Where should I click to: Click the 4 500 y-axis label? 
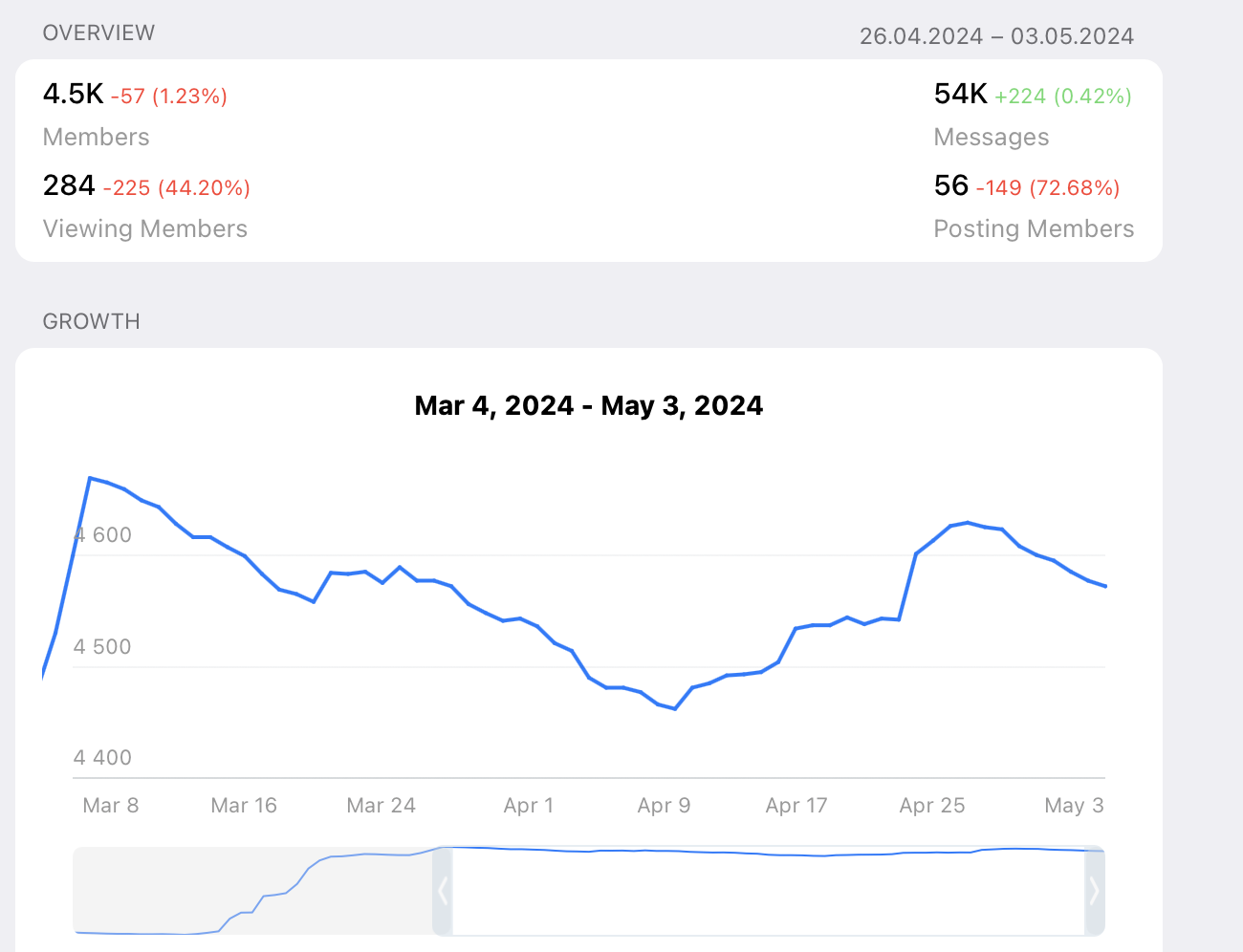coord(102,647)
